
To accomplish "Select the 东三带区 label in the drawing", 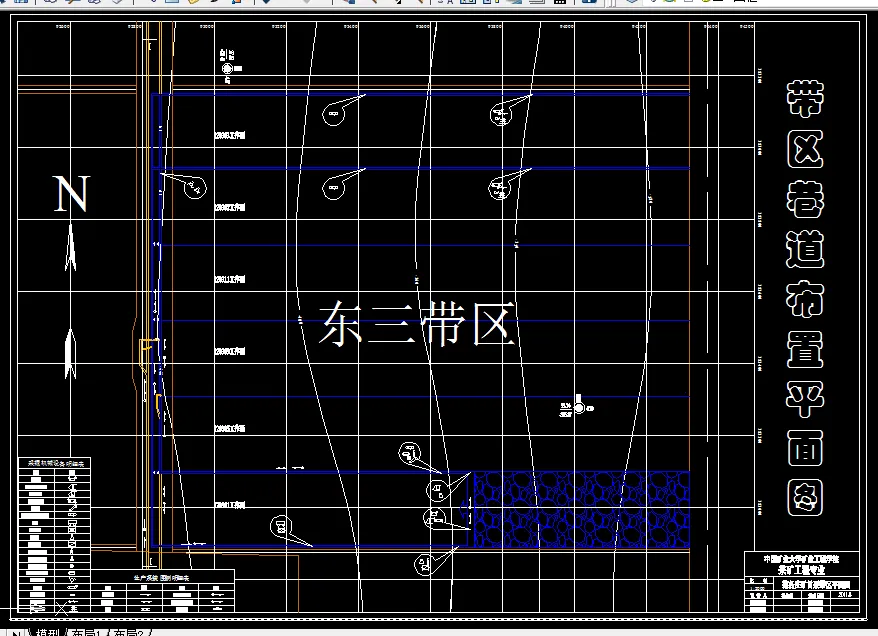I will tap(417, 324).
